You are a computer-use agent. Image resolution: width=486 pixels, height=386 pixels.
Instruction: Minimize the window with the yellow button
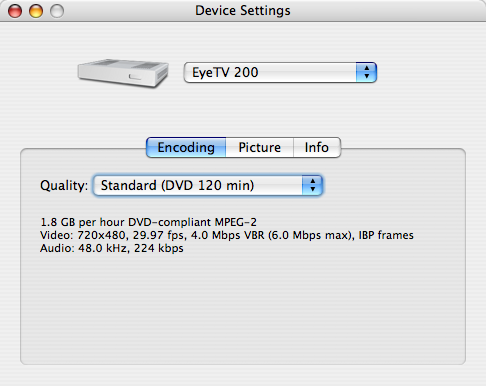coord(36,11)
